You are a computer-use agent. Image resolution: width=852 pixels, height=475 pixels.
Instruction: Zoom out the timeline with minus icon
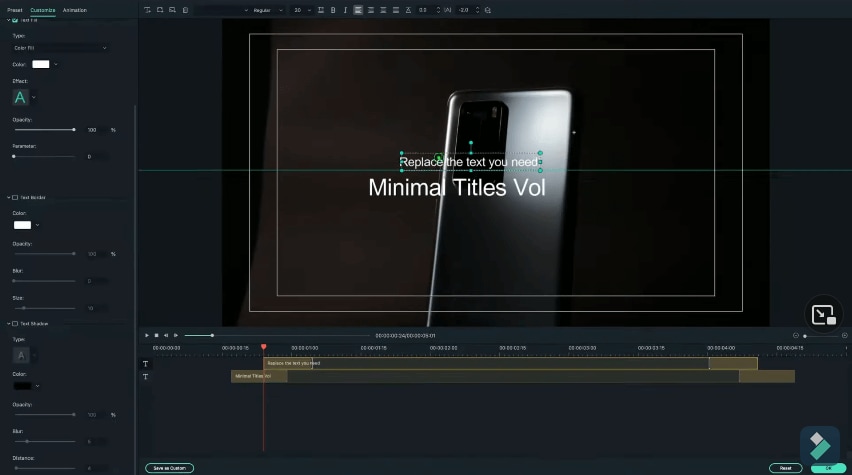coord(795,335)
